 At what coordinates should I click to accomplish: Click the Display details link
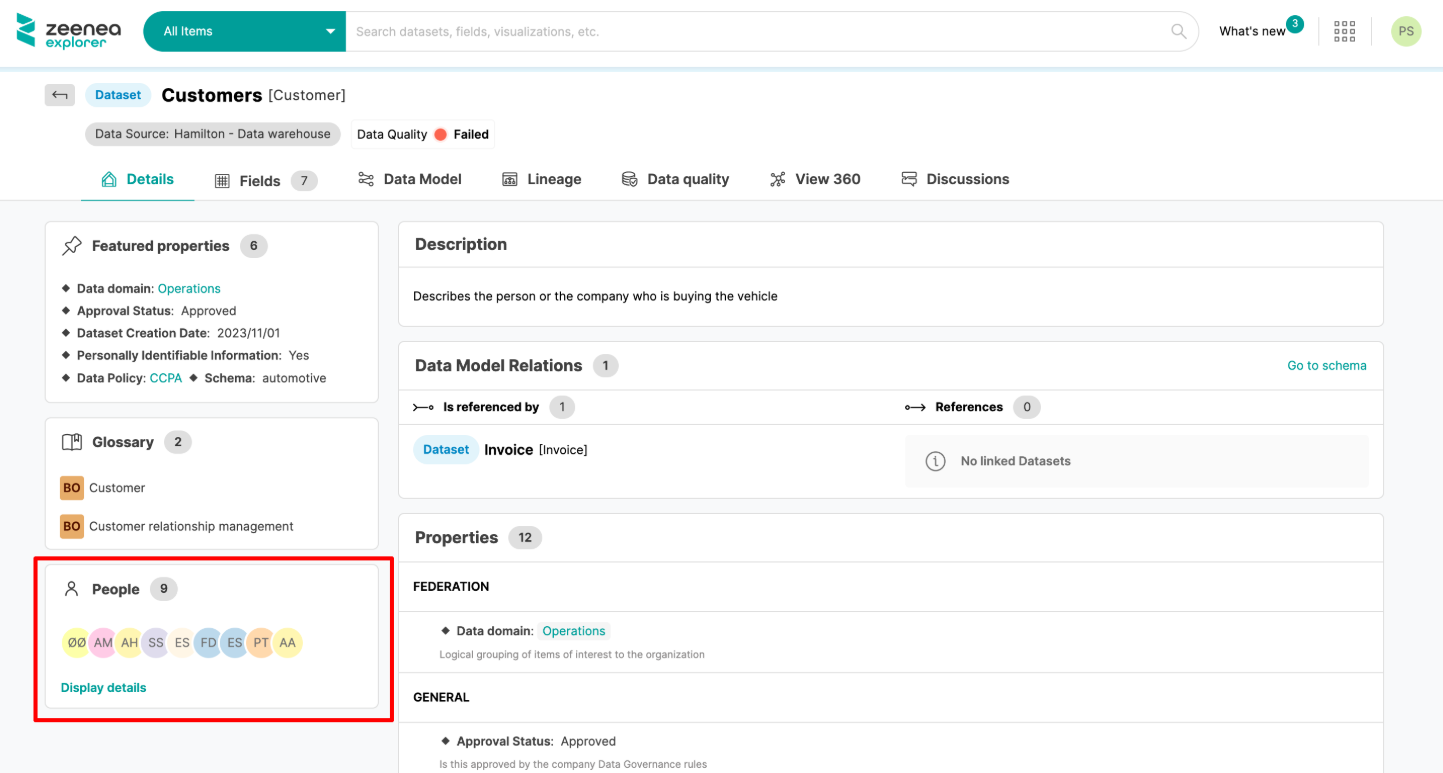(103, 688)
